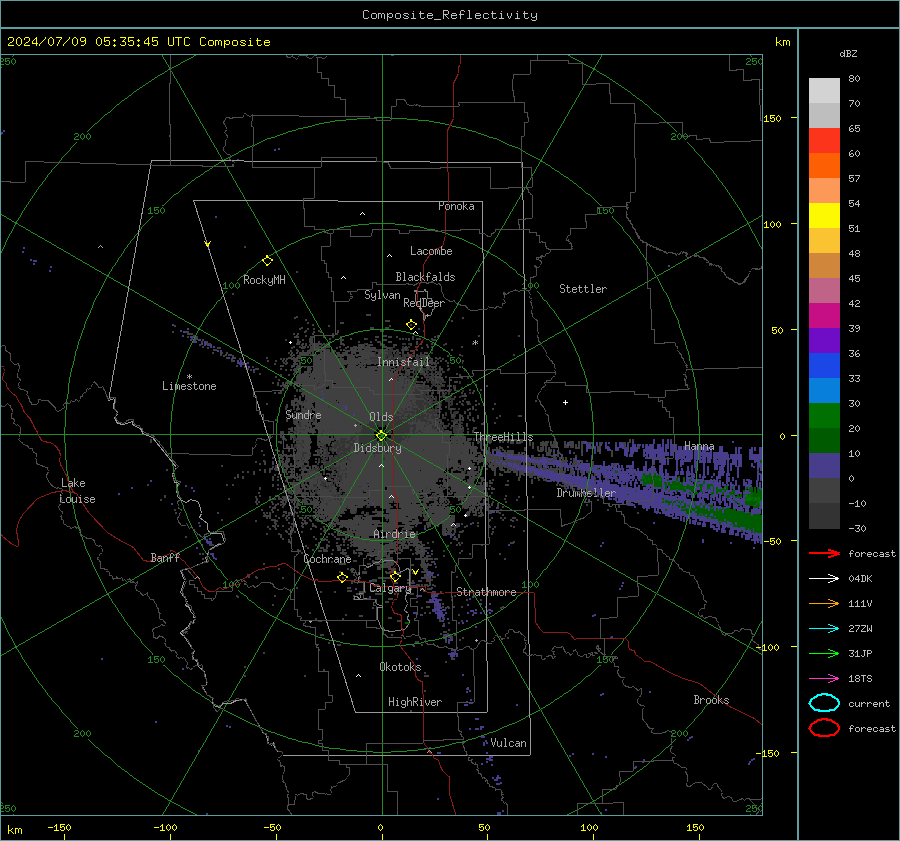The height and width of the screenshot is (841, 900).
Task: Click the Drumheller label
Action: (586, 493)
